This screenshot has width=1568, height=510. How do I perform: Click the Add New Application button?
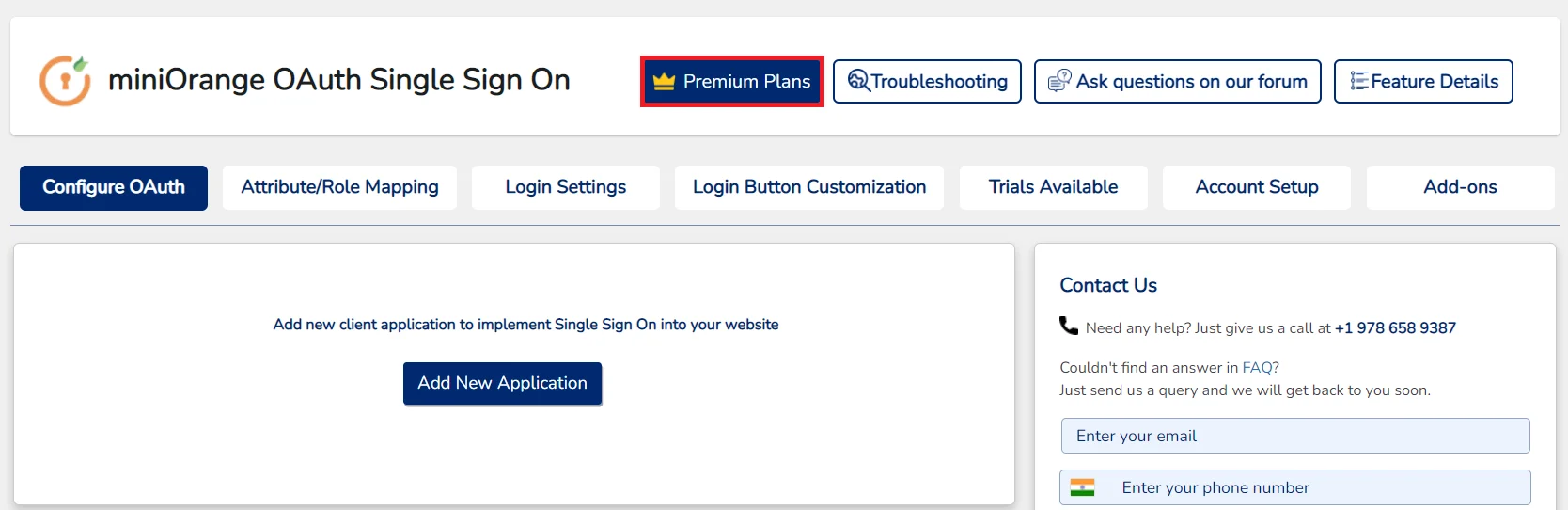[503, 383]
